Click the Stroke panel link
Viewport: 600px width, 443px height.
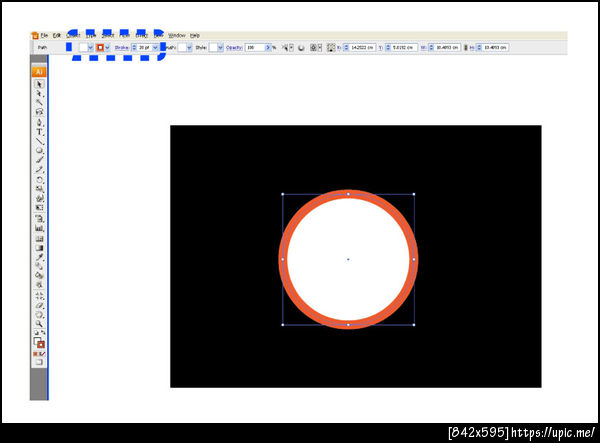122,48
